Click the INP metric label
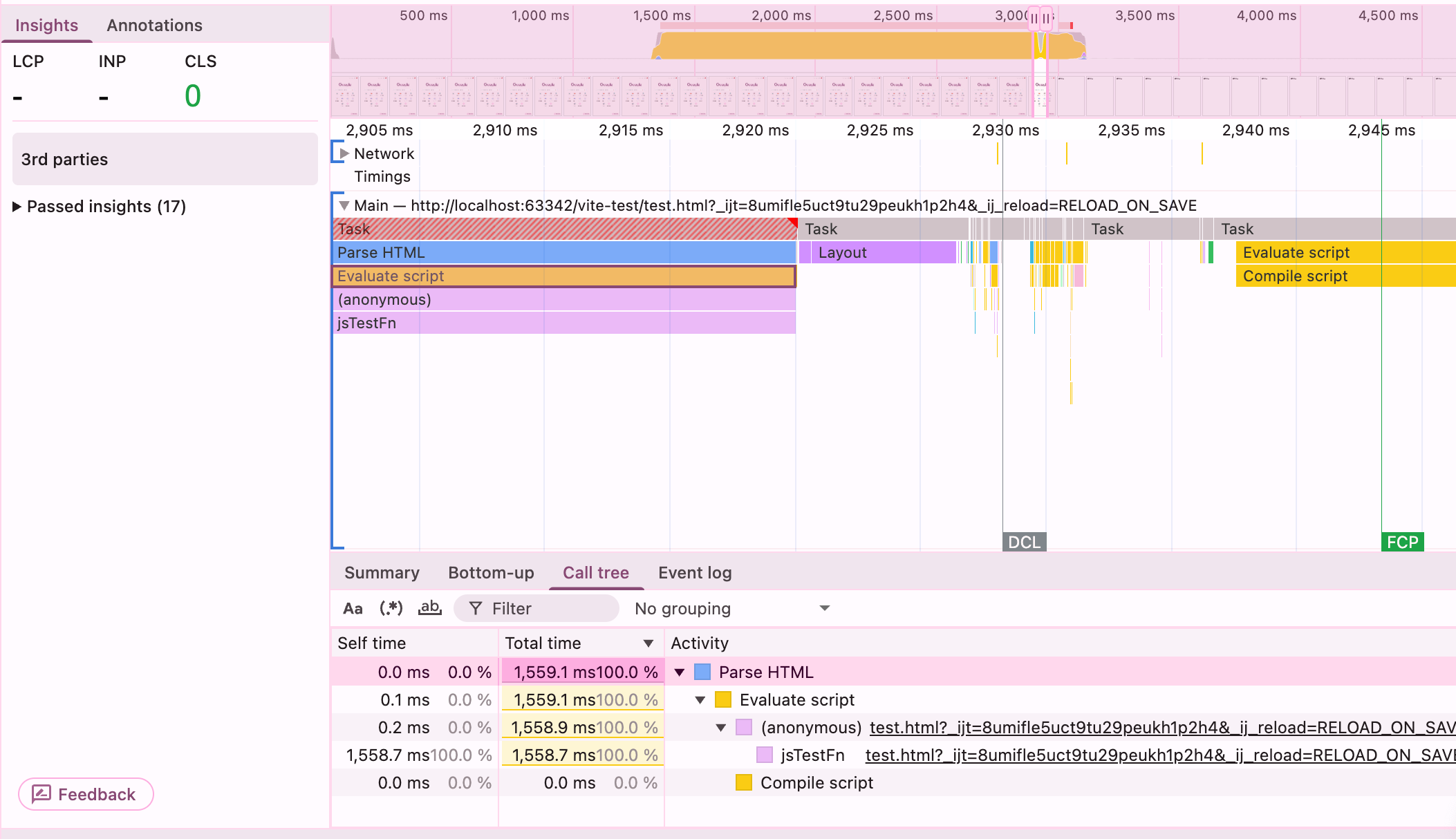 [x=112, y=62]
